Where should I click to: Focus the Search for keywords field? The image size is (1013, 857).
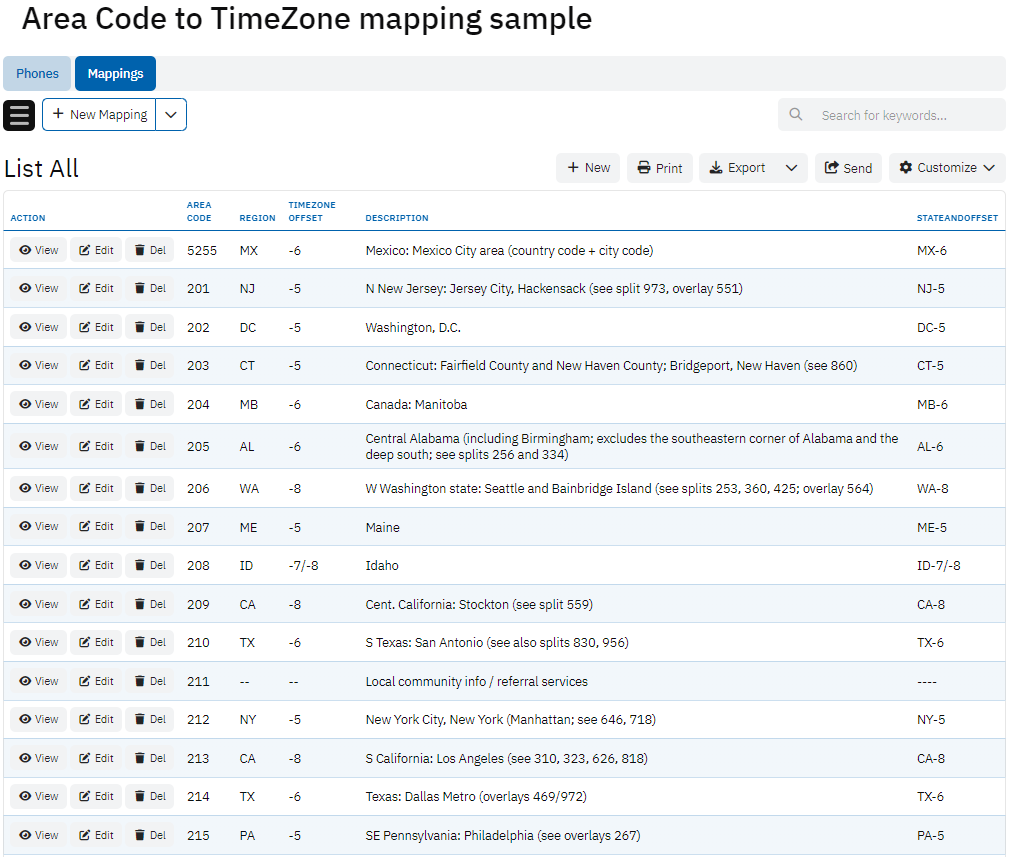pyautogui.click(x=905, y=115)
